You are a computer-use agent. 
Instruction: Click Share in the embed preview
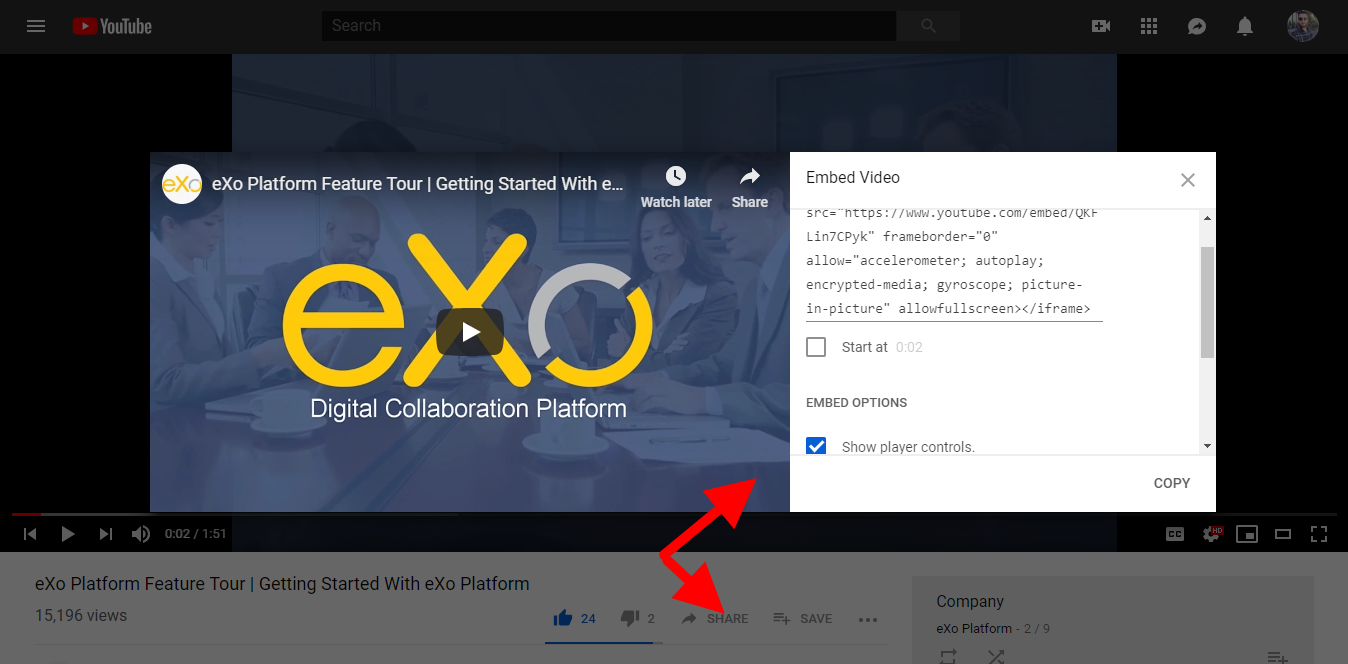click(749, 187)
